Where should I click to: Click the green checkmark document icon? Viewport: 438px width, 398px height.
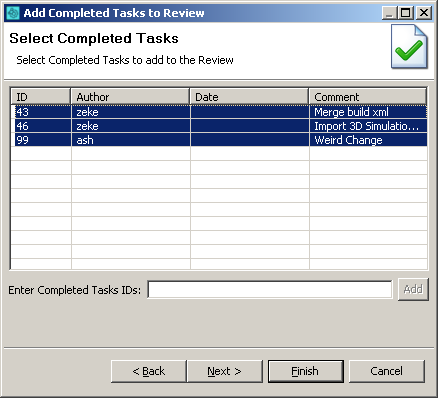[409, 46]
